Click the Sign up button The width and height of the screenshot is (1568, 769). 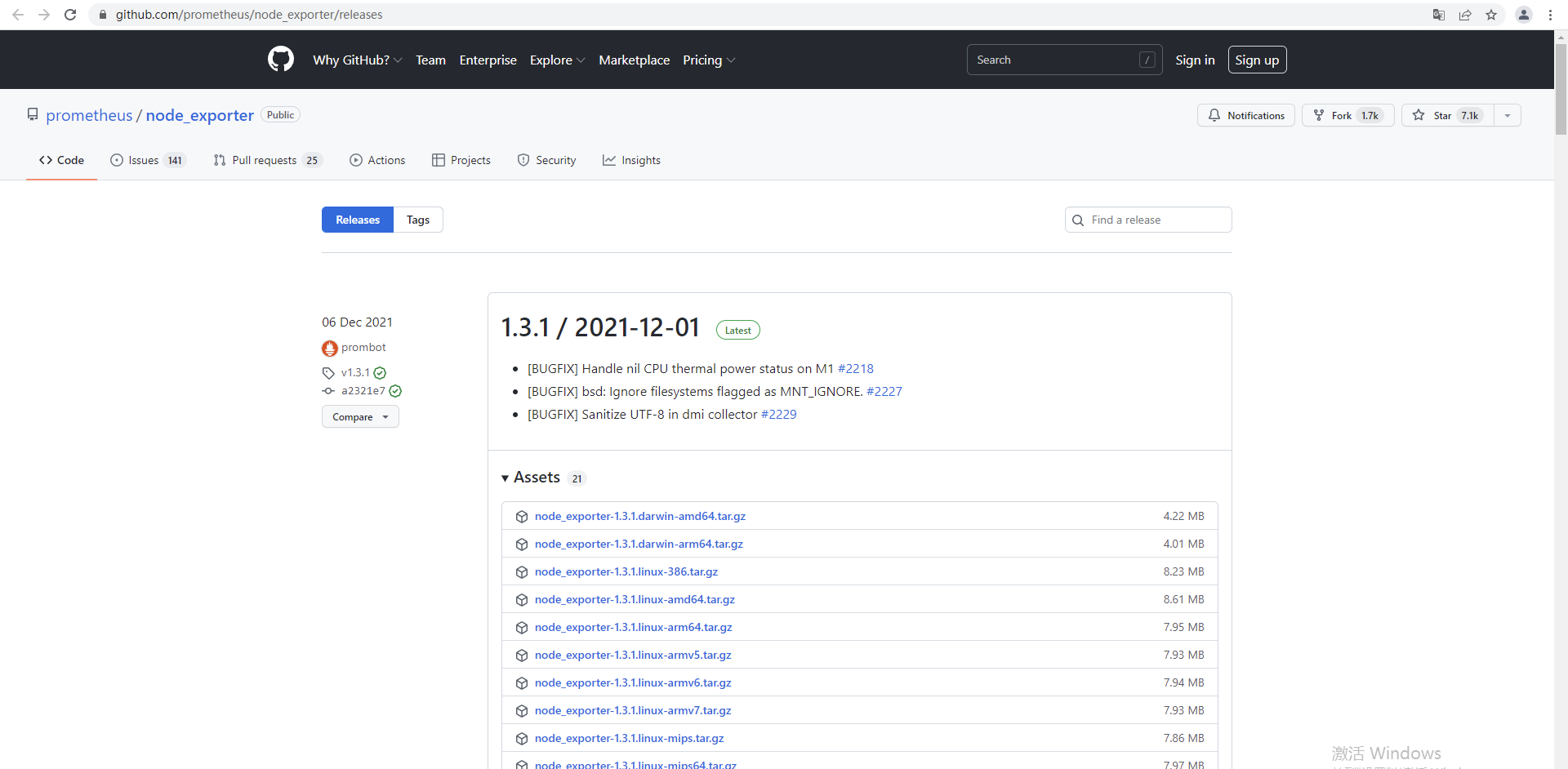coord(1257,60)
